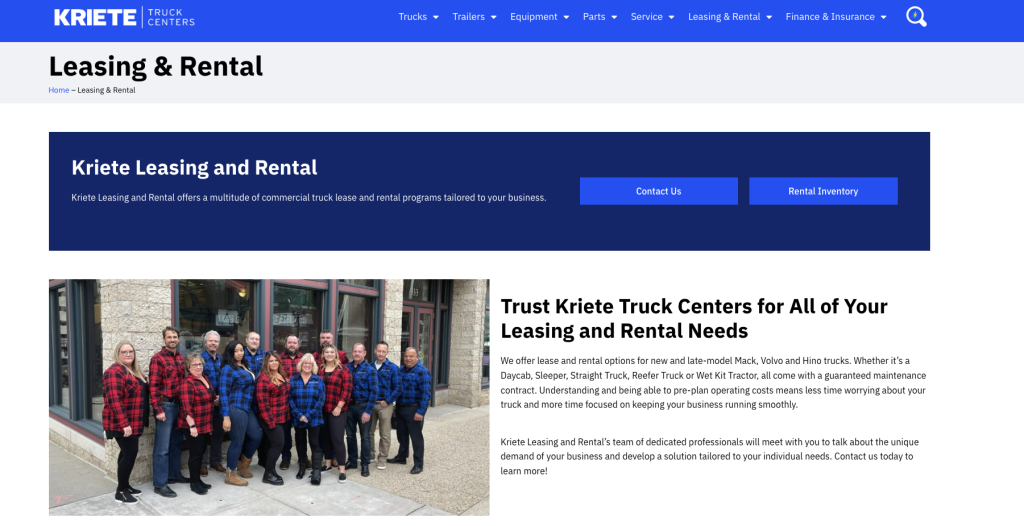Viewport: 1024px width, 526px height.
Task: Click the Contact Us button
Action: pyautogui.click(x=658, y=191)
